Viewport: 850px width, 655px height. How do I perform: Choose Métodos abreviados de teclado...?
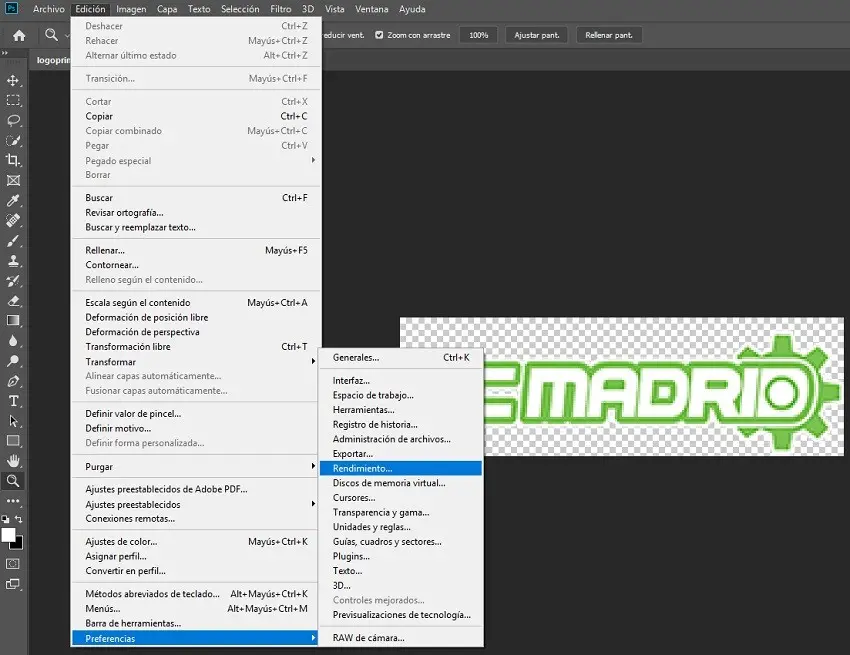[x=195, y=594]
